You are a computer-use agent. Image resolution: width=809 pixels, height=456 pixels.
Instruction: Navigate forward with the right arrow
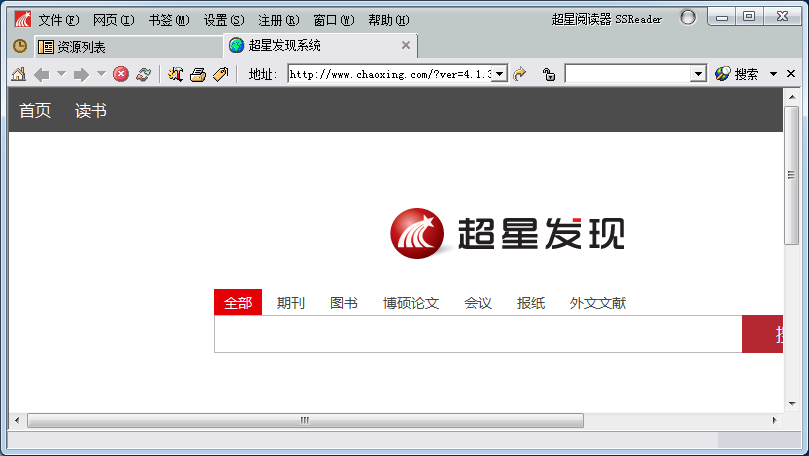coord(82,75)
